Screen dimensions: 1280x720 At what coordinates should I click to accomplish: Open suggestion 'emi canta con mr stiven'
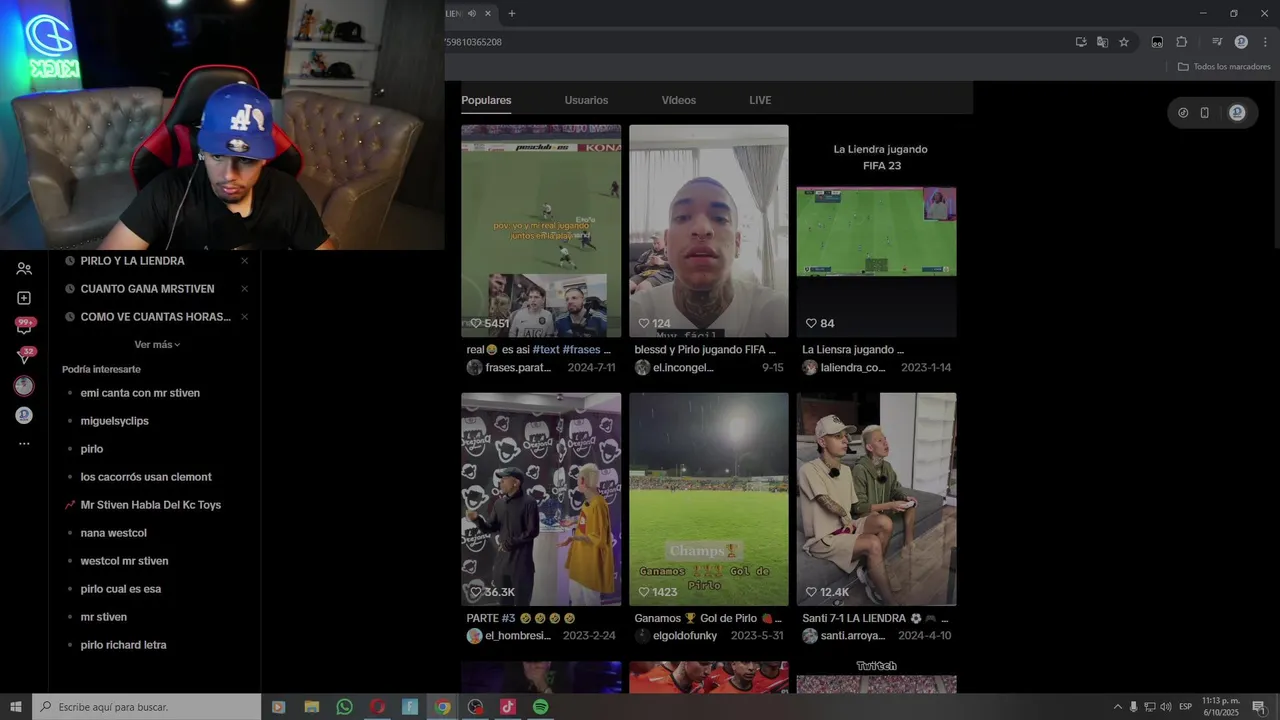[x=140, y=393]
